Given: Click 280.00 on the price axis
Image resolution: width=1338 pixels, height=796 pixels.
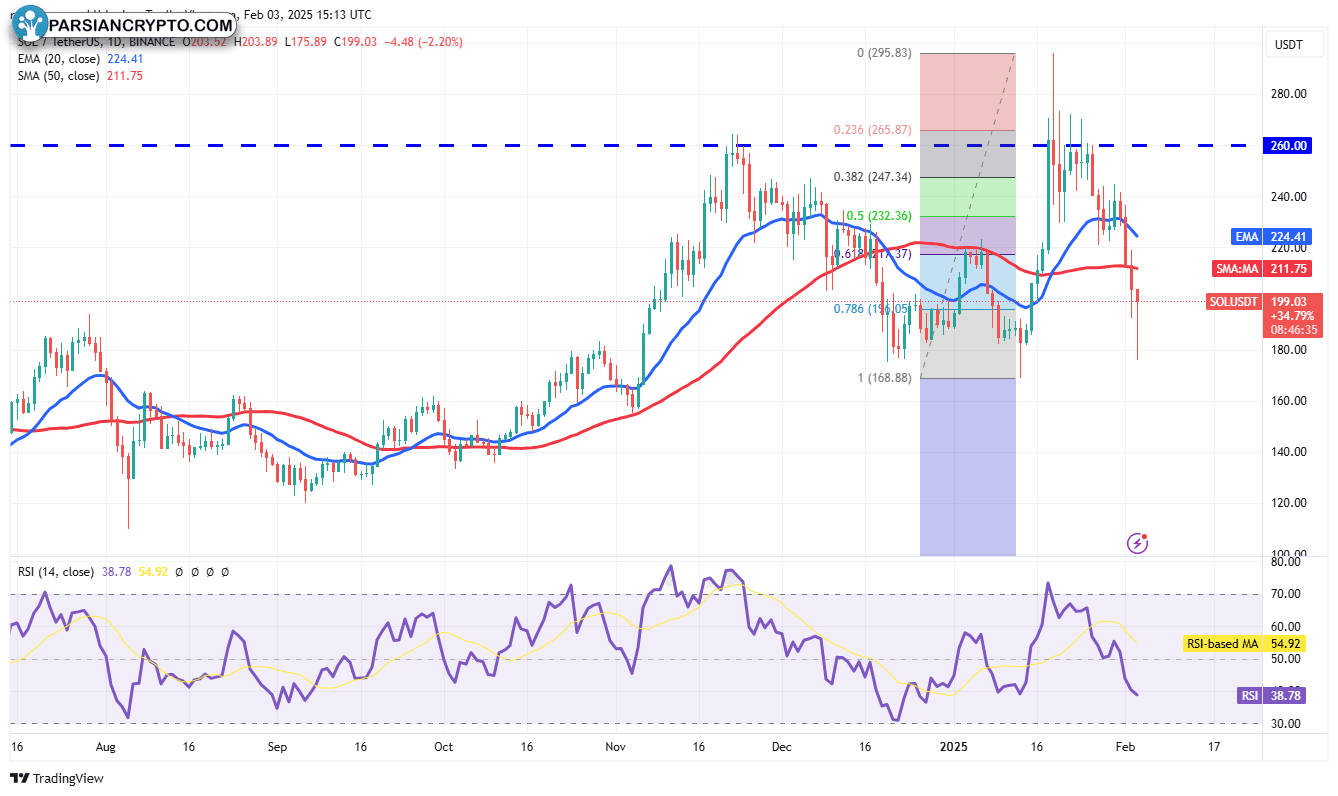Looking at the screenshot, I should click(x=1290, y=94).
